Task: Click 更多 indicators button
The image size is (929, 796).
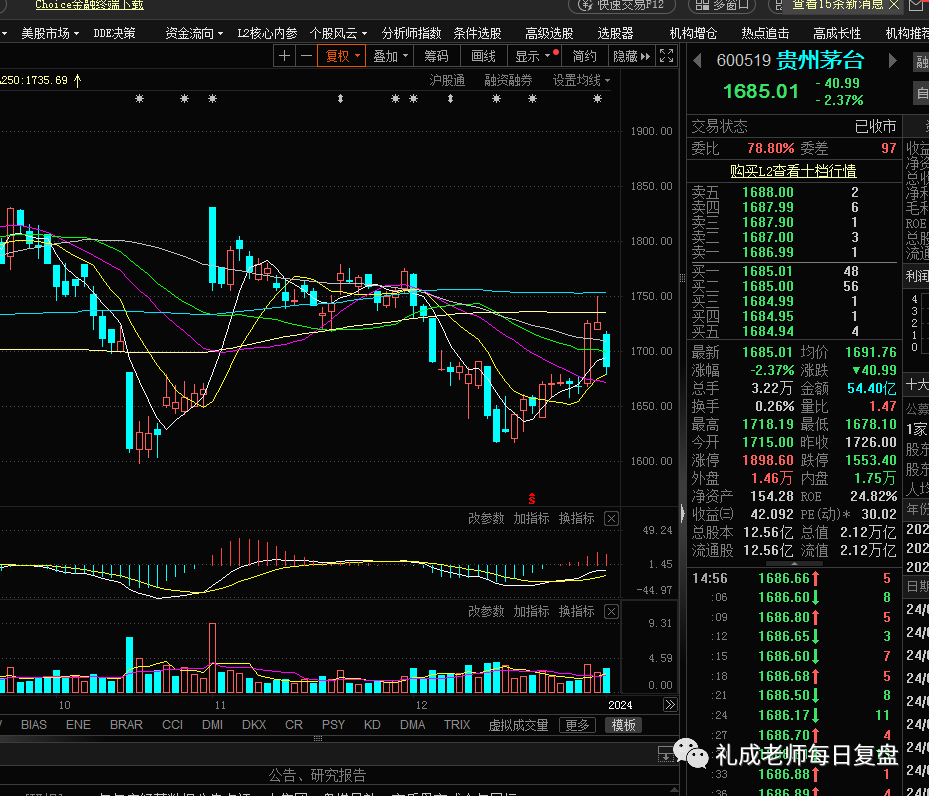Action: (578, 725)
